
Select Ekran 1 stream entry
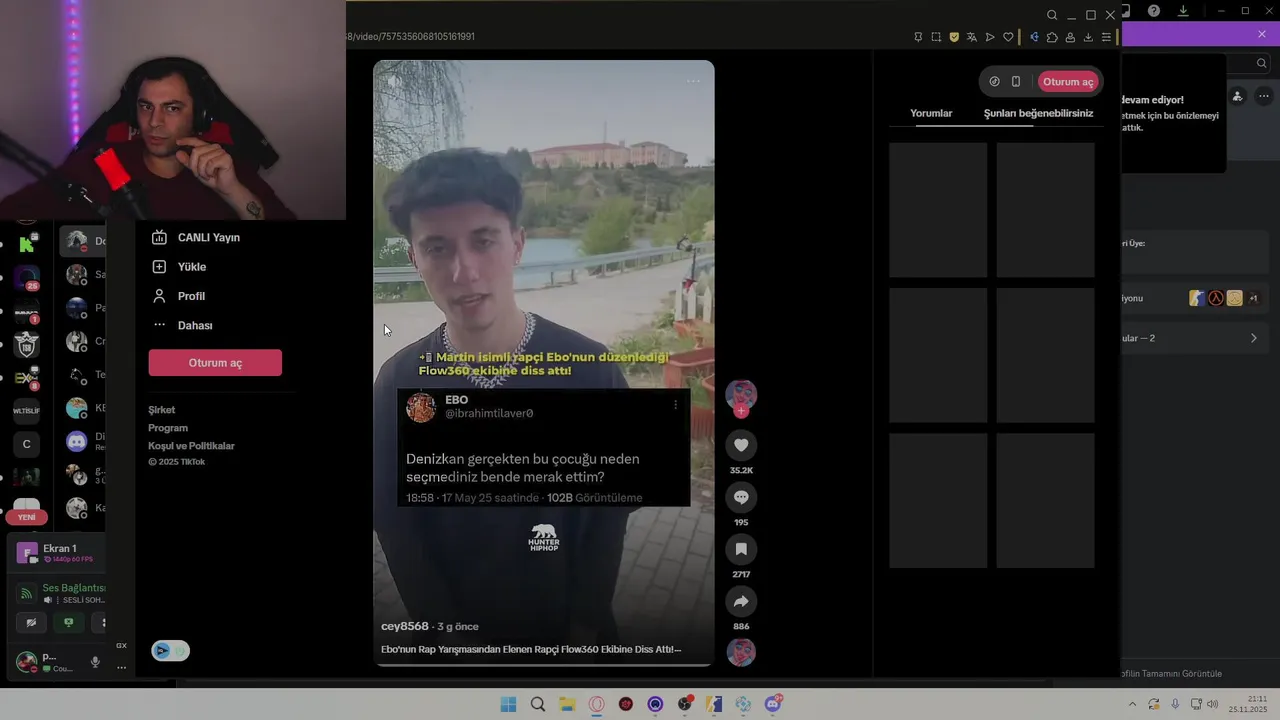pos(58,553)
